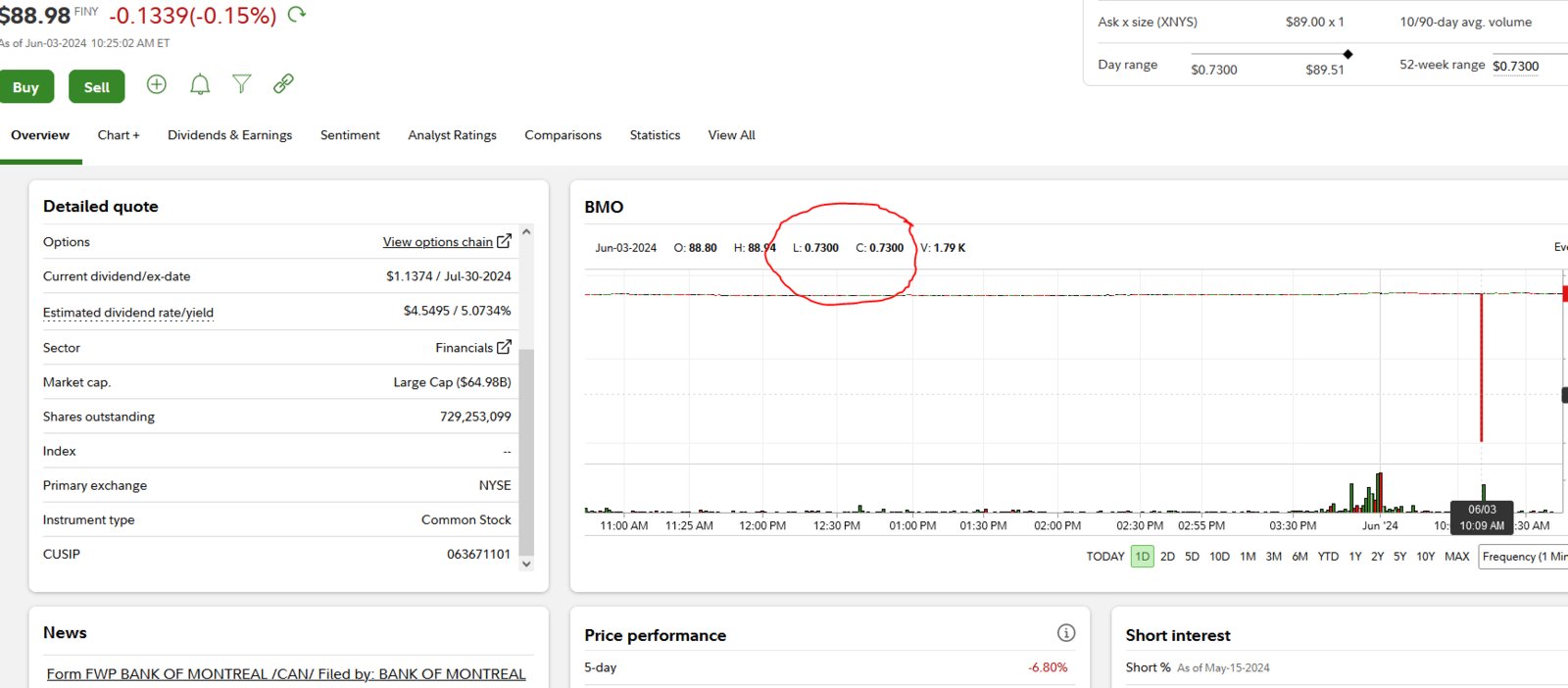Open the external-link icon beside View options chain

504,241
